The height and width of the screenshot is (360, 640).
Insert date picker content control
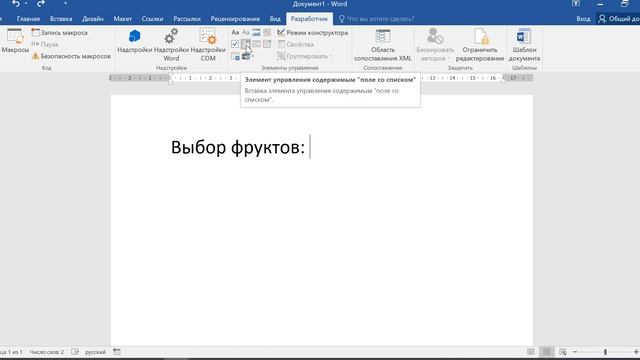[267, 44]
